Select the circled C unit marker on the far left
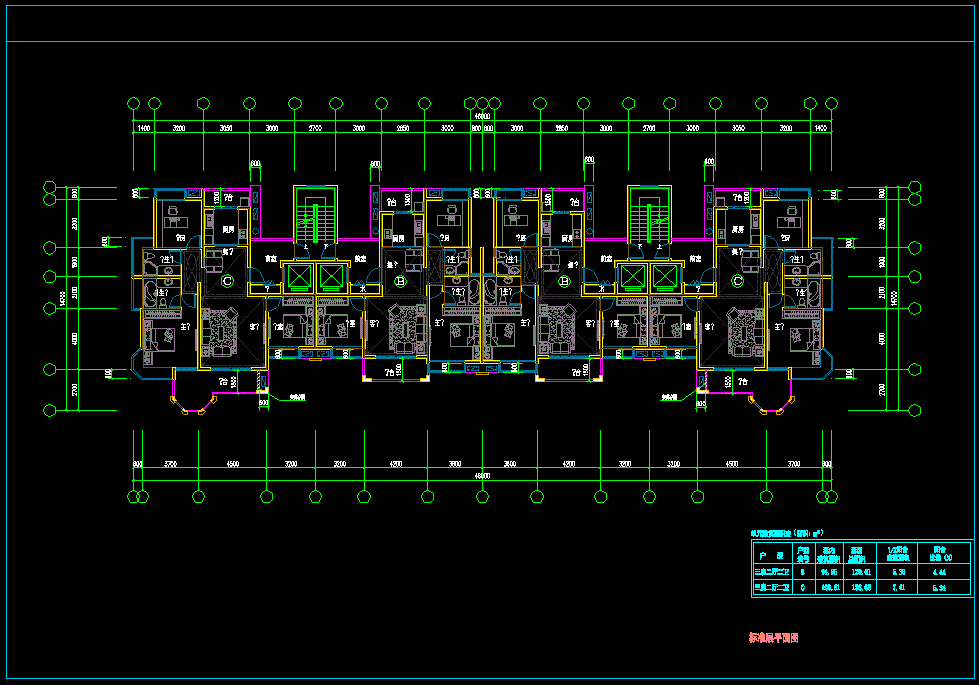Image resolution: width=979 pixels, height=685 pixels. 226,283
